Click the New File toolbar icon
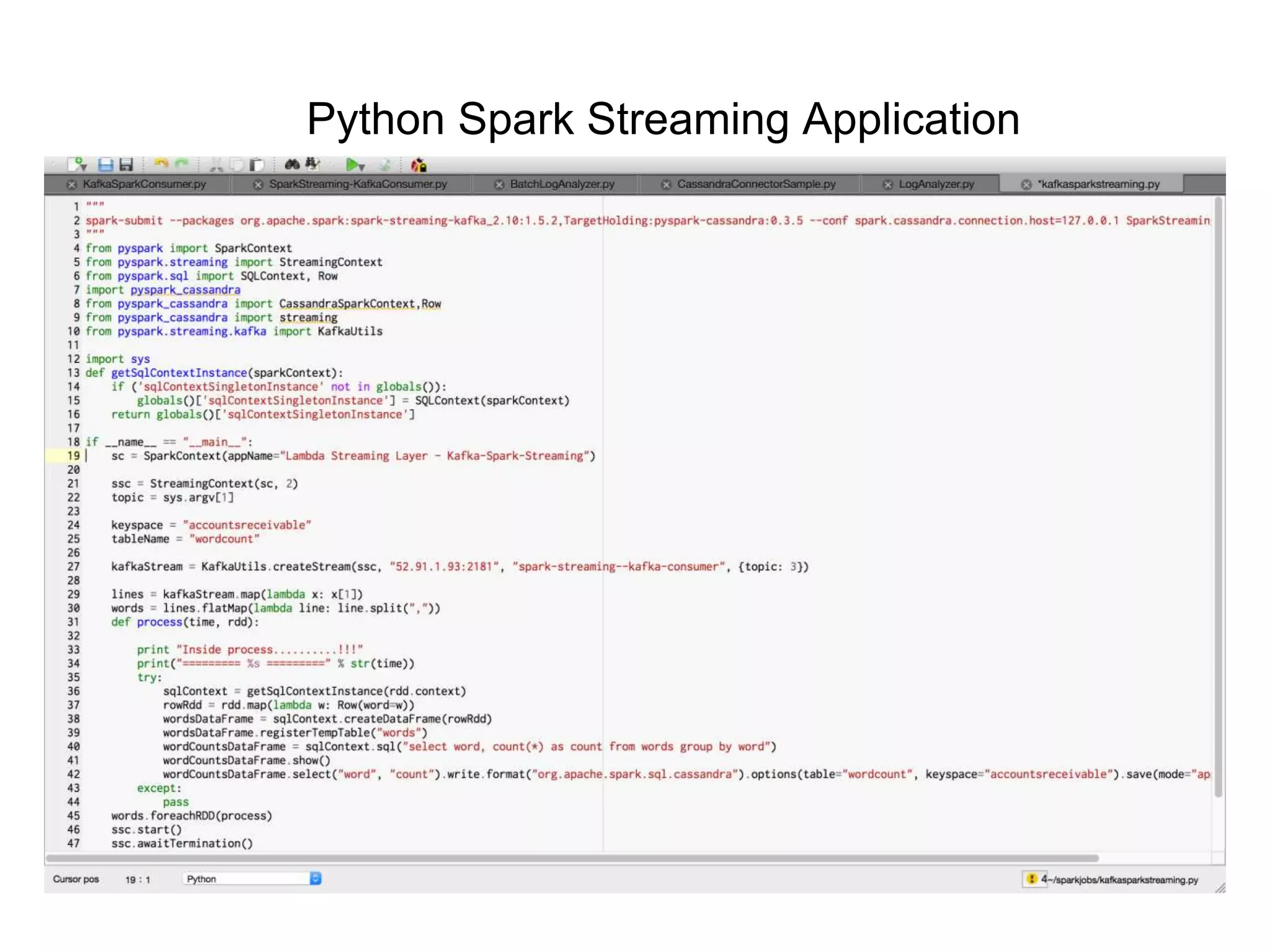The height and width of the screenshot is (952, 1270). point(78,164)
